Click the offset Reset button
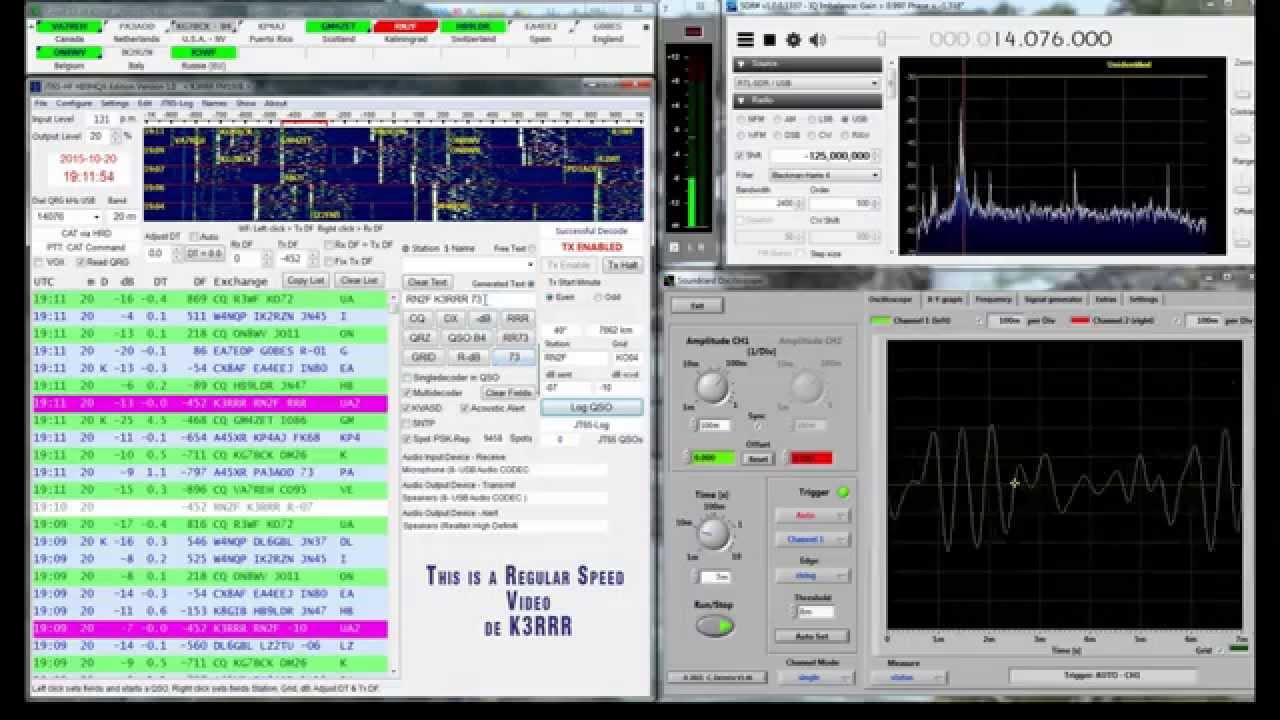The image size is (1280, 720). point(758,458)
